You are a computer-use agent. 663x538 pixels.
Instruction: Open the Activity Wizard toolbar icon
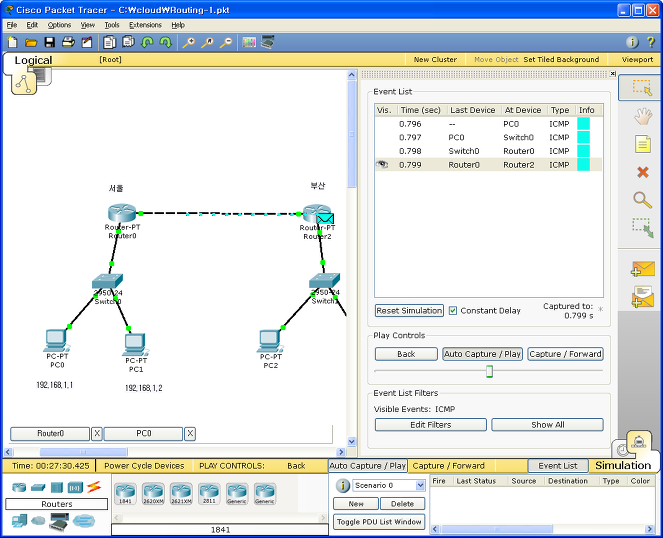click(x=87, y=42)
